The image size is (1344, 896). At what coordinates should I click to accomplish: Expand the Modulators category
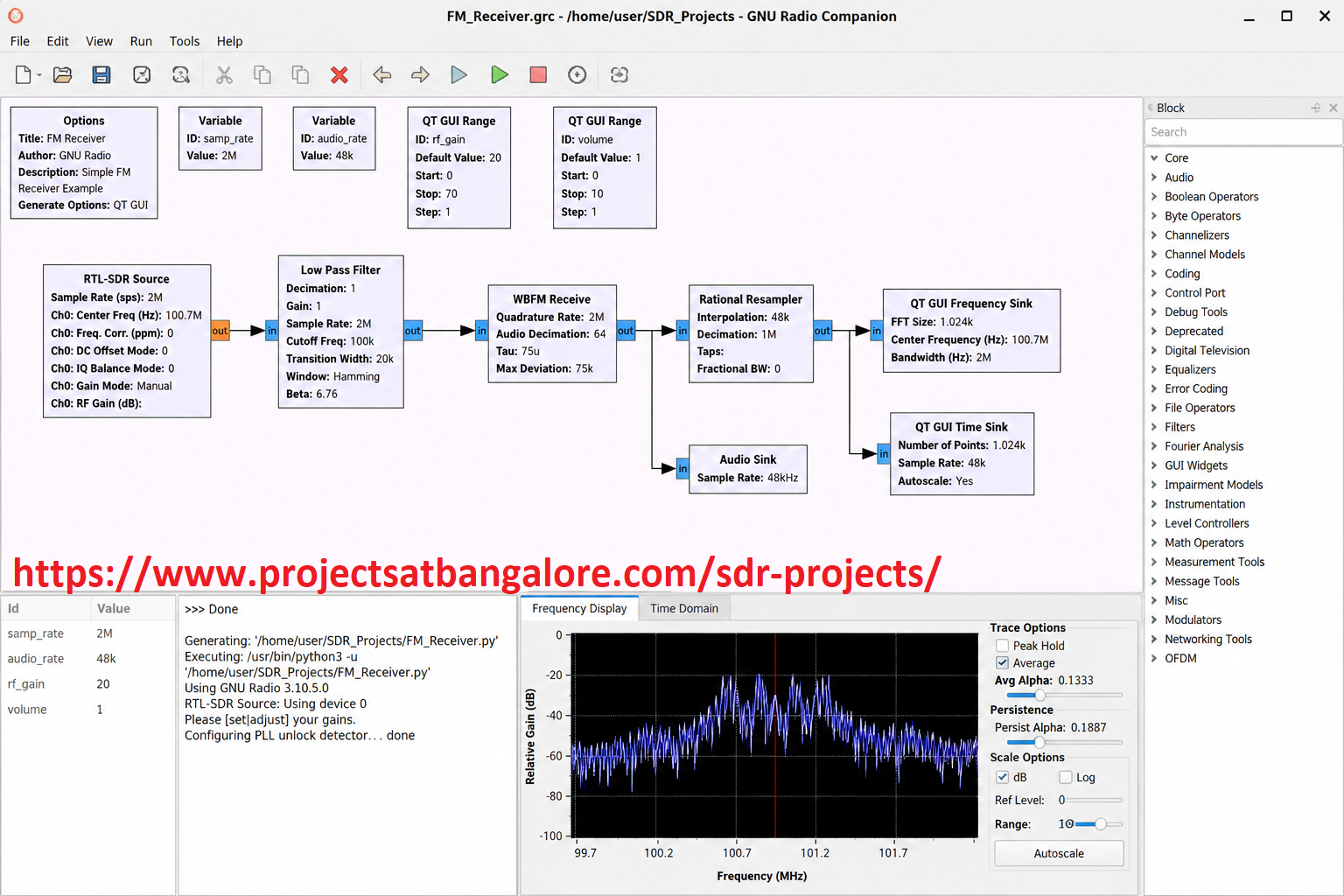pos(1154,619)
